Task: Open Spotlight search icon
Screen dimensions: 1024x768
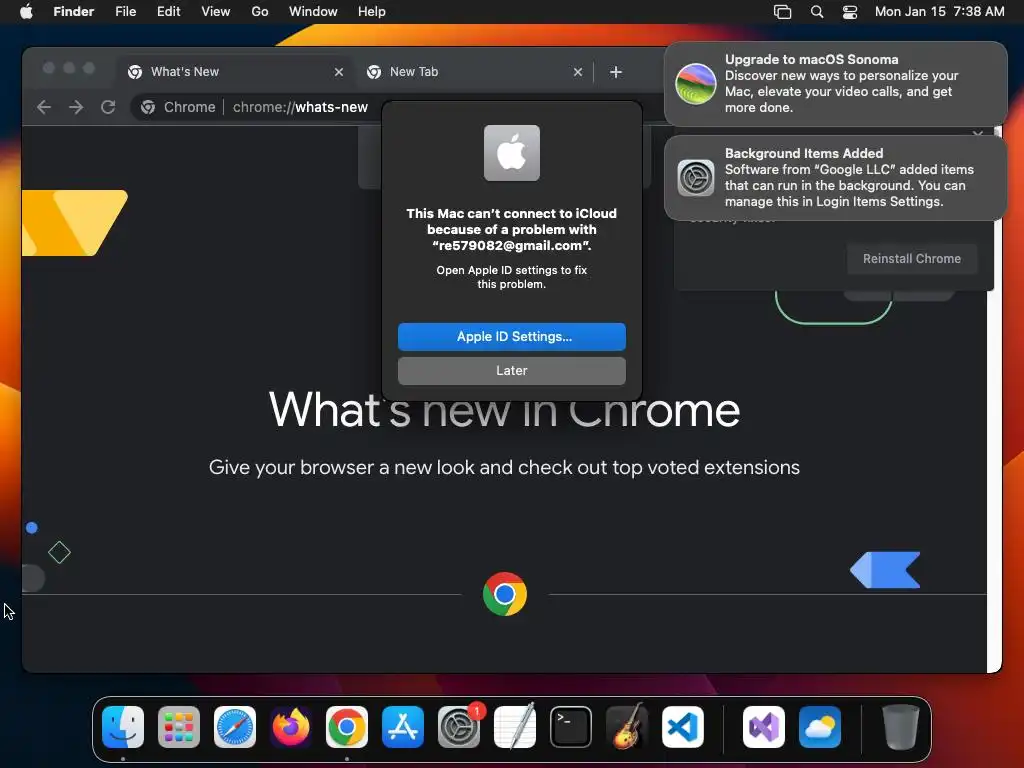Action: coord(817,12)
